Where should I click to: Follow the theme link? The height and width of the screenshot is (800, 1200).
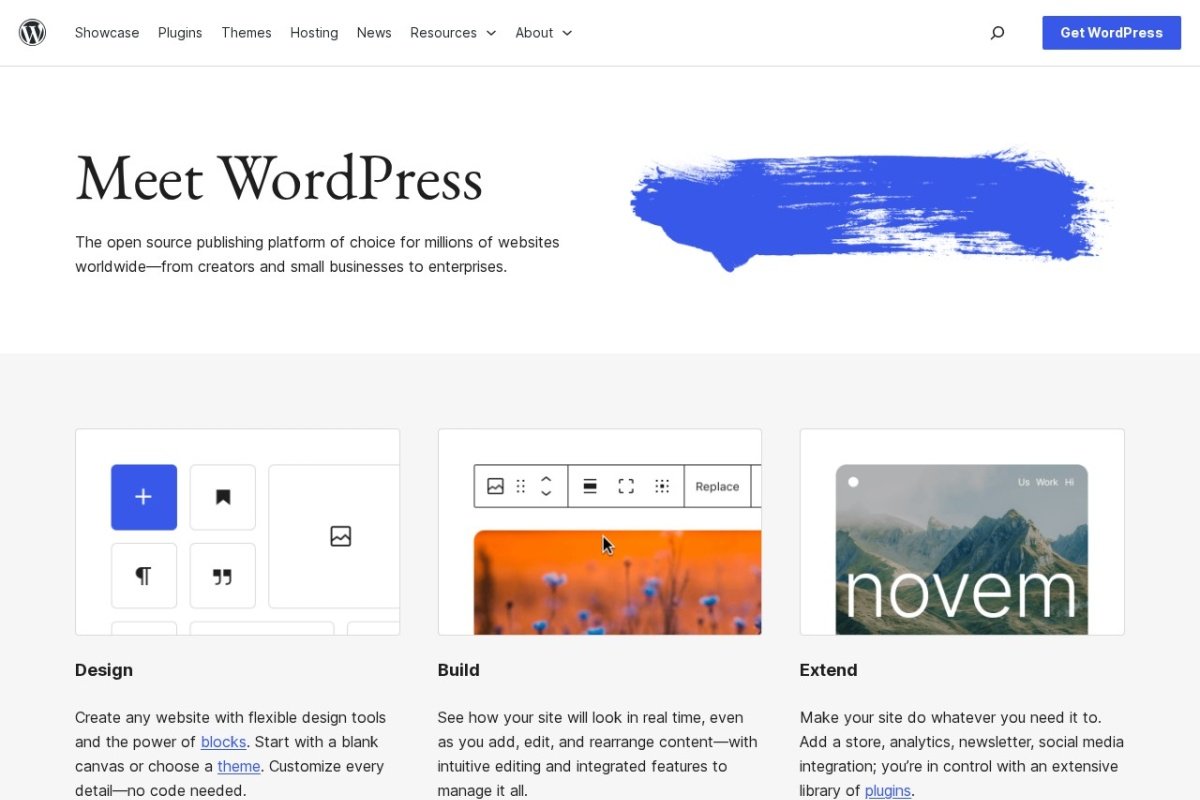239,766
